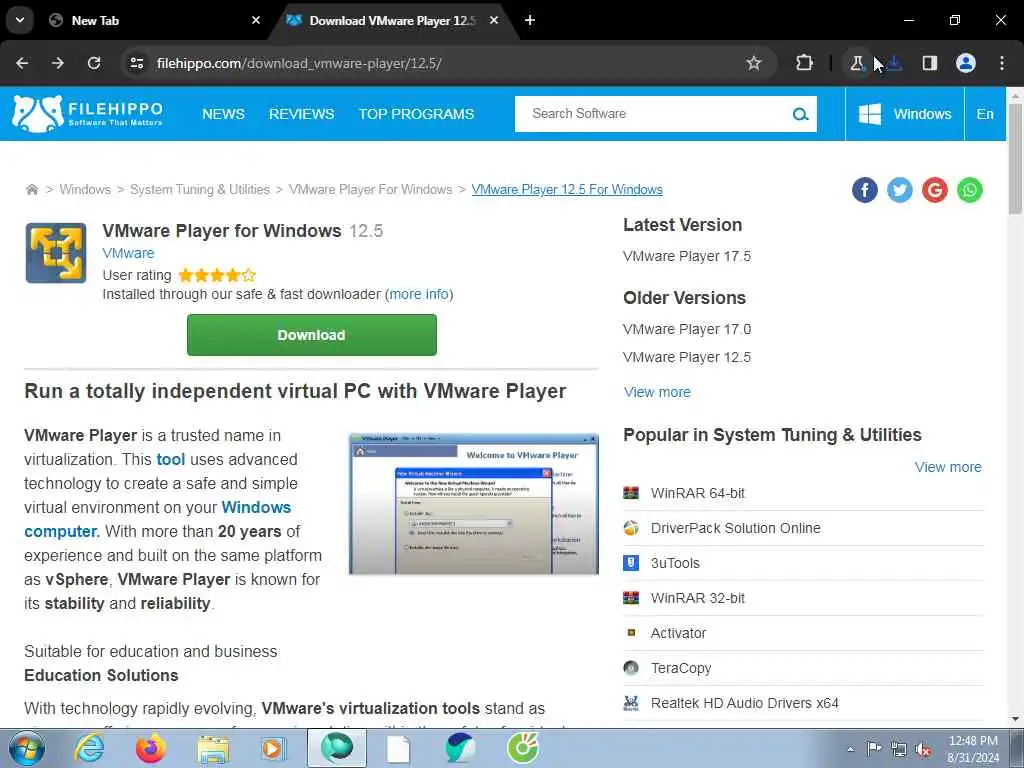The image size is (1024, 768).
Task: Share on Facebook icon
Action: tap(865, 190)
